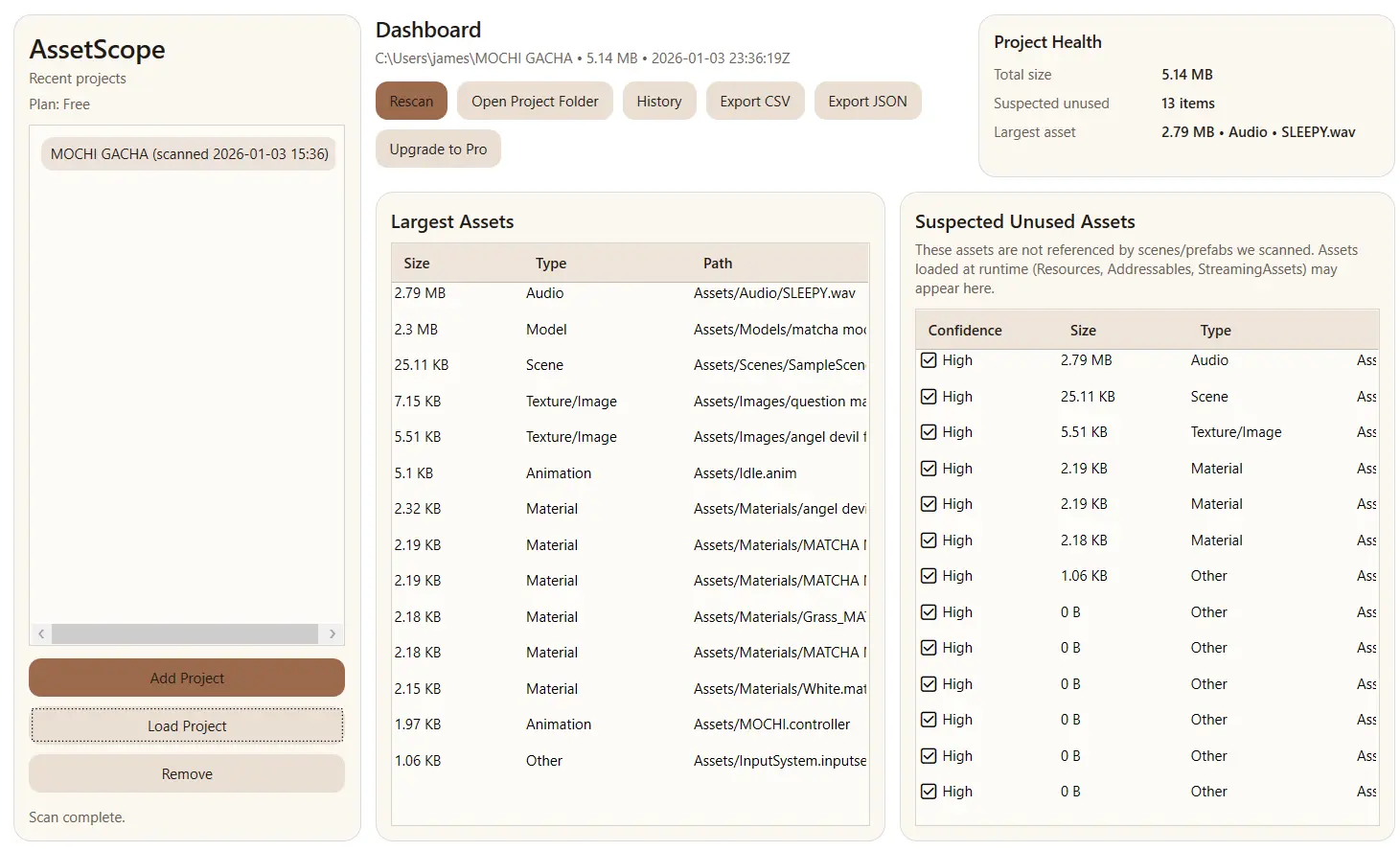Select the Assets/Images/angel devil texture row
1400x851 pixels.
pyautogui.click(x=631, y=437)
